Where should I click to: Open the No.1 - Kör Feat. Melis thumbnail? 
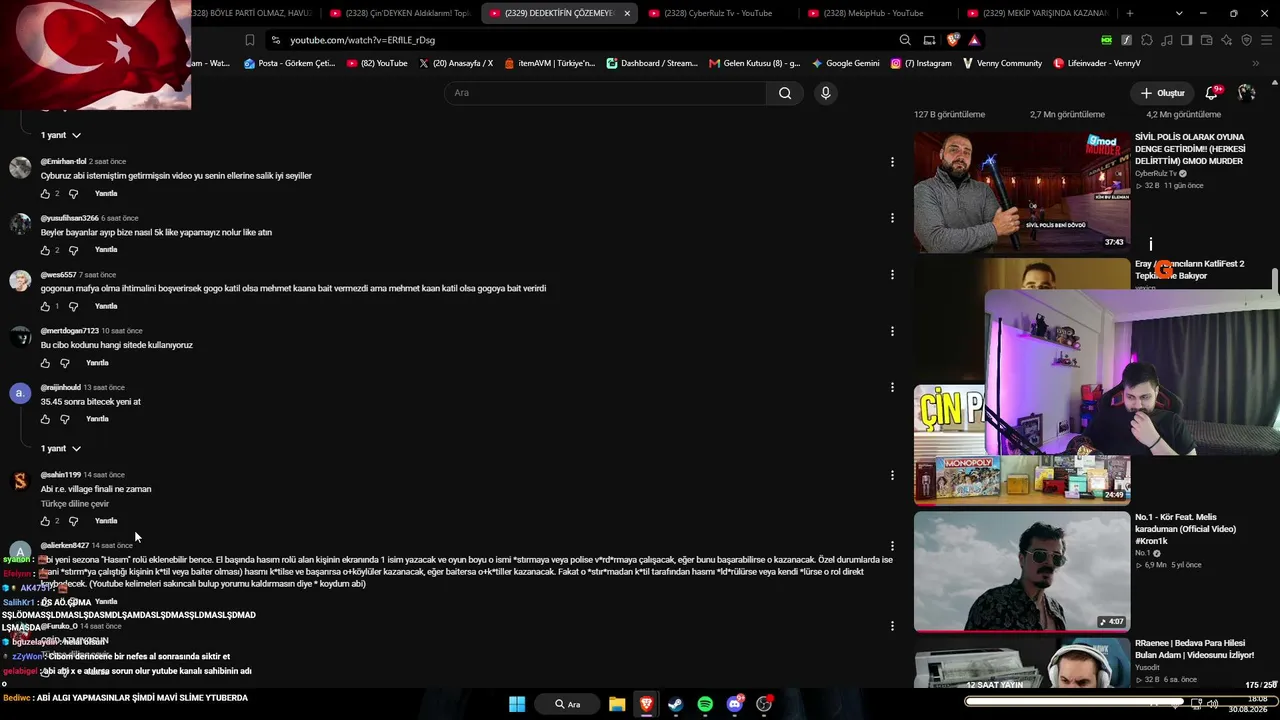pos(1022,572)
